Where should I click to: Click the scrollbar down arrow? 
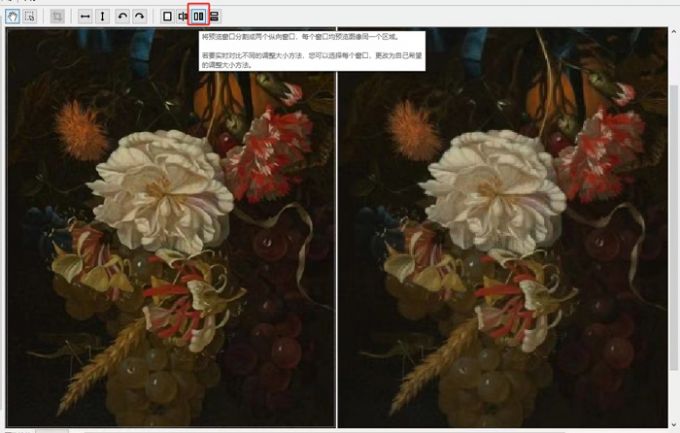674,425
